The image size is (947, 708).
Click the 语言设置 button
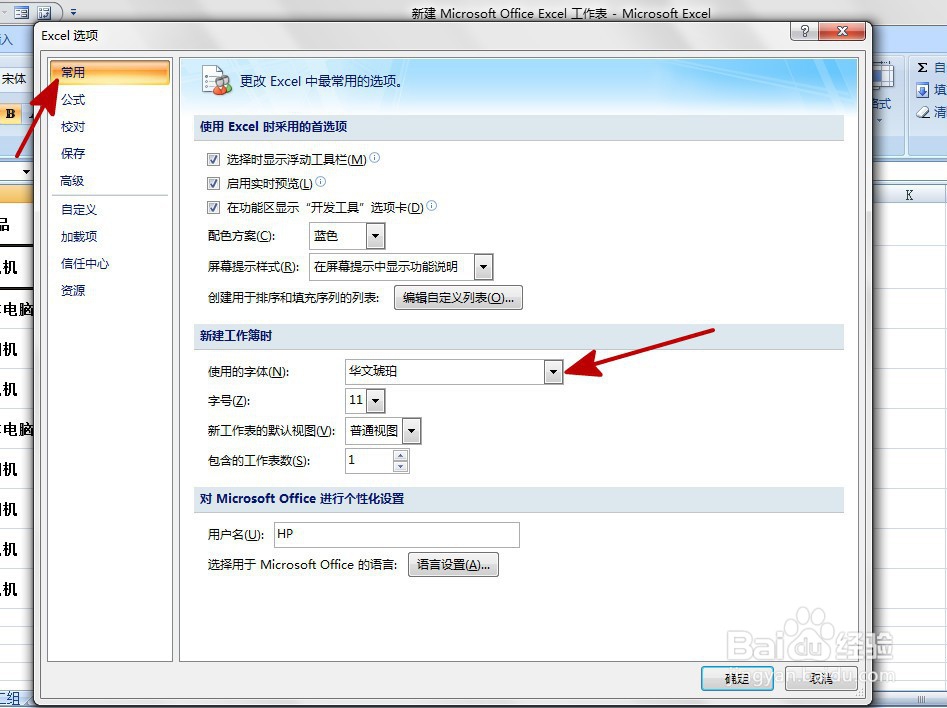click(453, 564)
